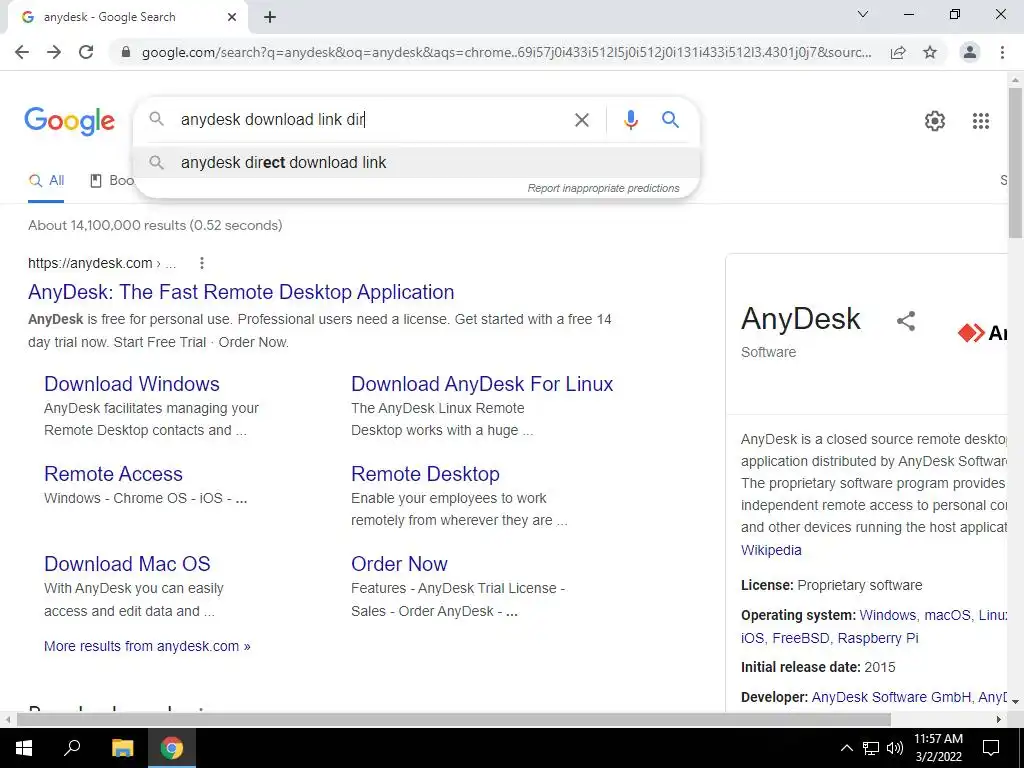This screenshot has width=1024, height=768.
Task: Open Google quick settings gear
Action: pos(935,121)
